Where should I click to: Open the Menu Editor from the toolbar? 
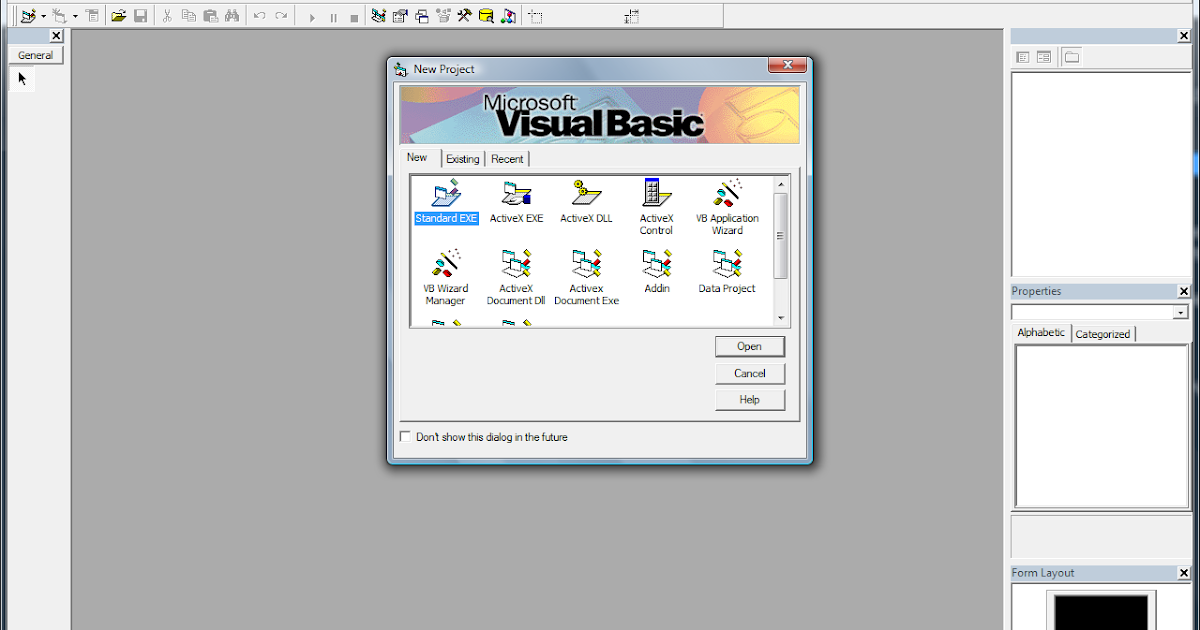(92, 15)
